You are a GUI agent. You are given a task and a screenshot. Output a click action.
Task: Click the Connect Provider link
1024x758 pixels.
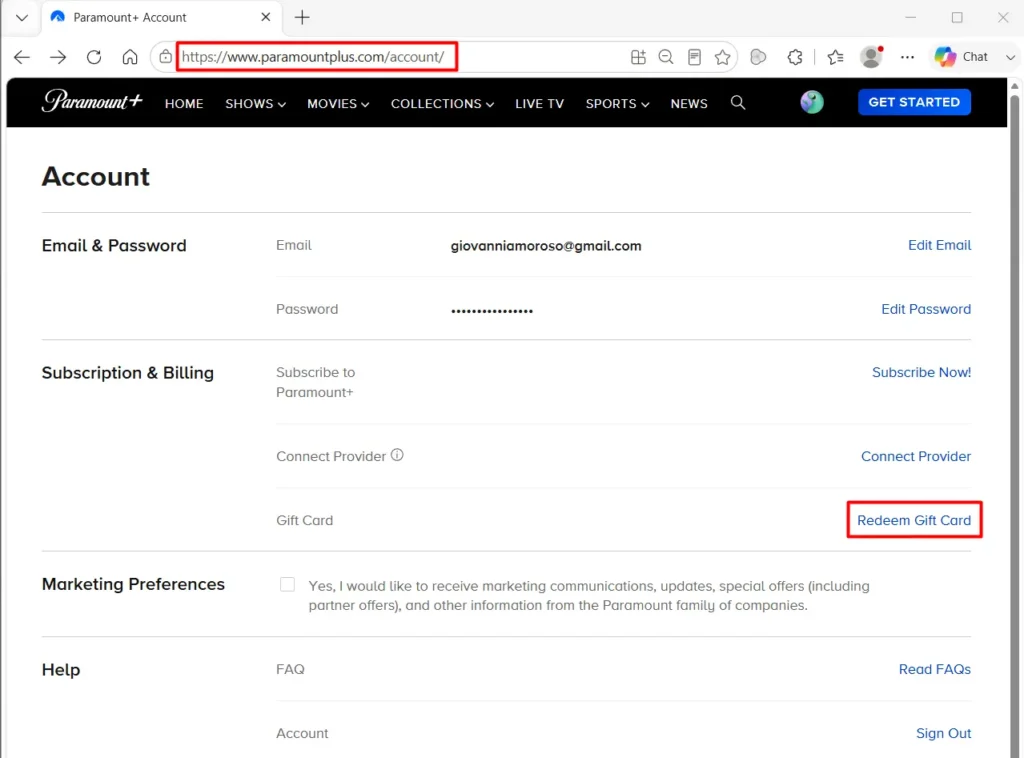click(x=916, y=456)
